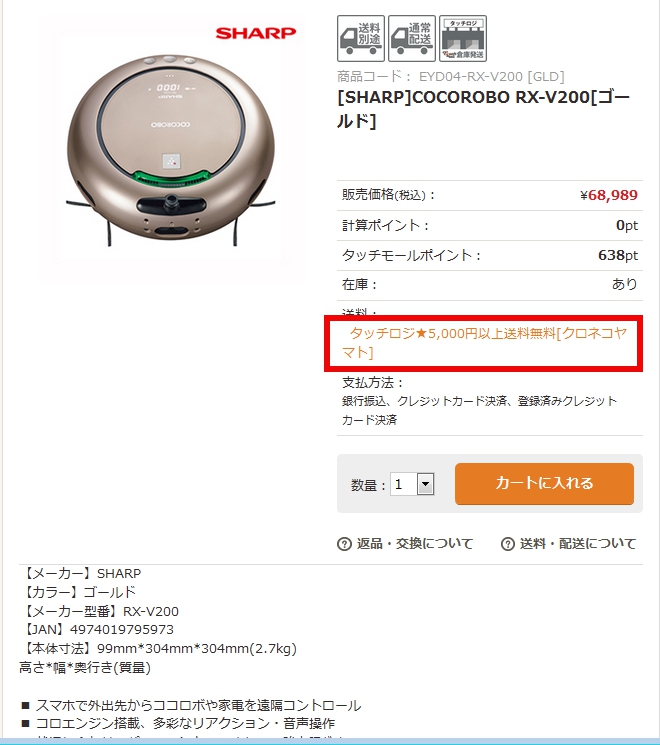This screenshot has height=745, width=660.
Task: Click the price ¥68,989
Action: (609, 195)
